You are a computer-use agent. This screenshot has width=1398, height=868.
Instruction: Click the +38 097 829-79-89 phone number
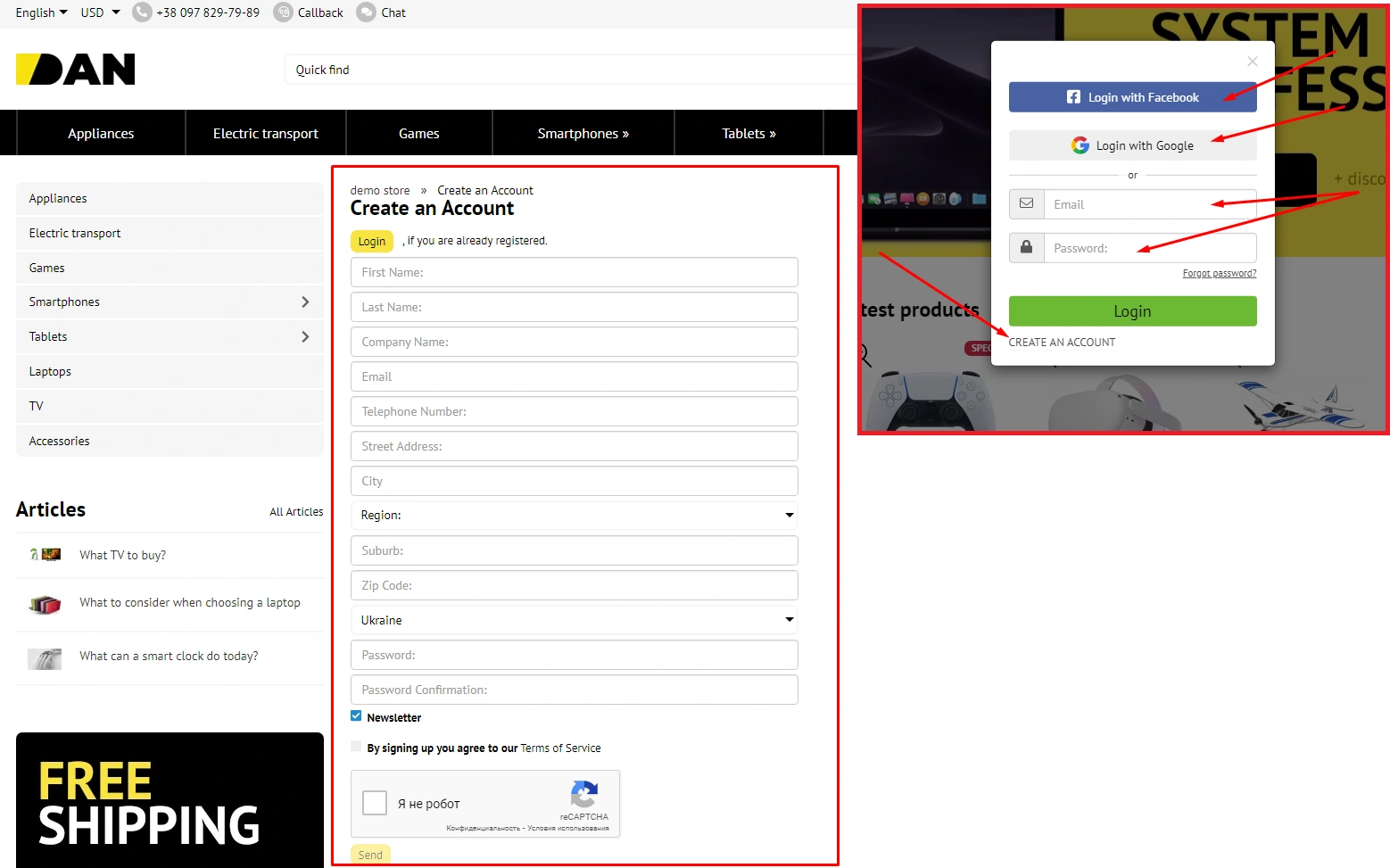click(208, 12)
